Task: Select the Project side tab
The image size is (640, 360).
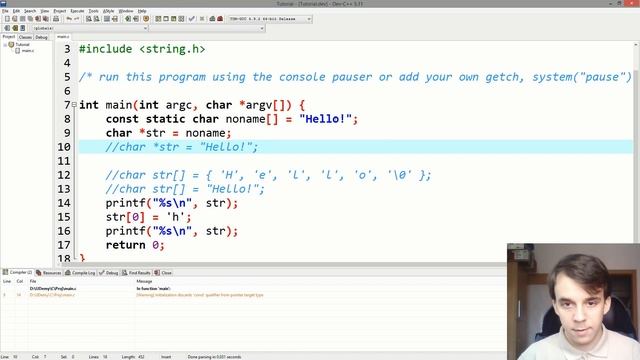Action: [9, 37]
